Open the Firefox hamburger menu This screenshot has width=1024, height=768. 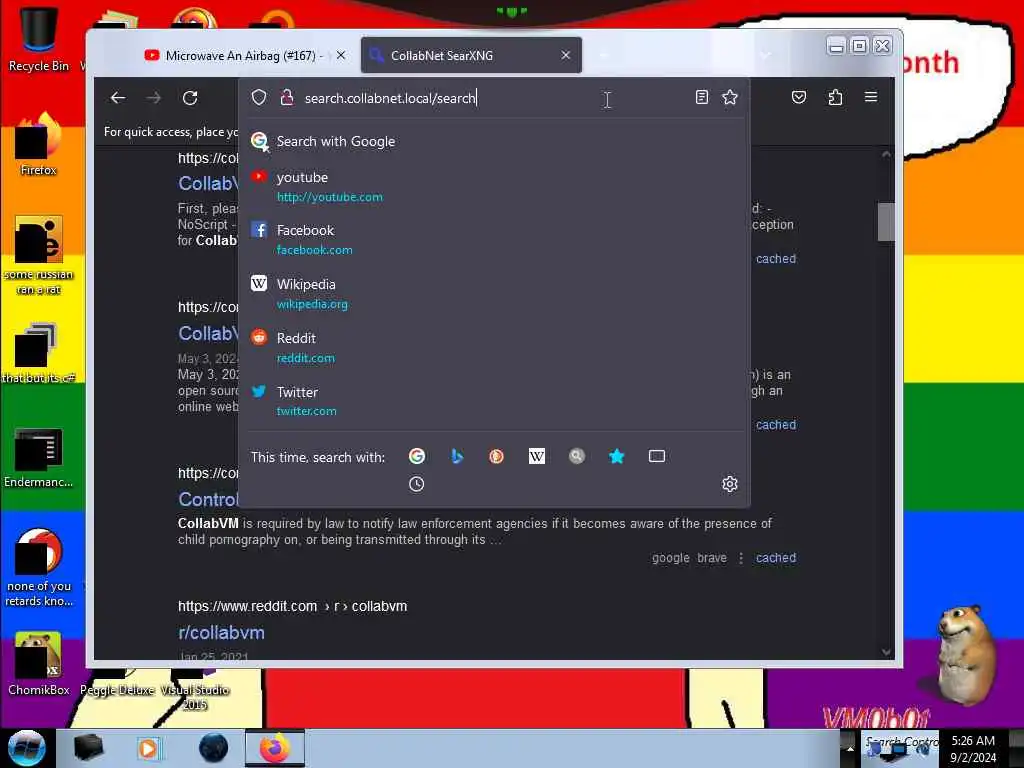coord(871,97)
